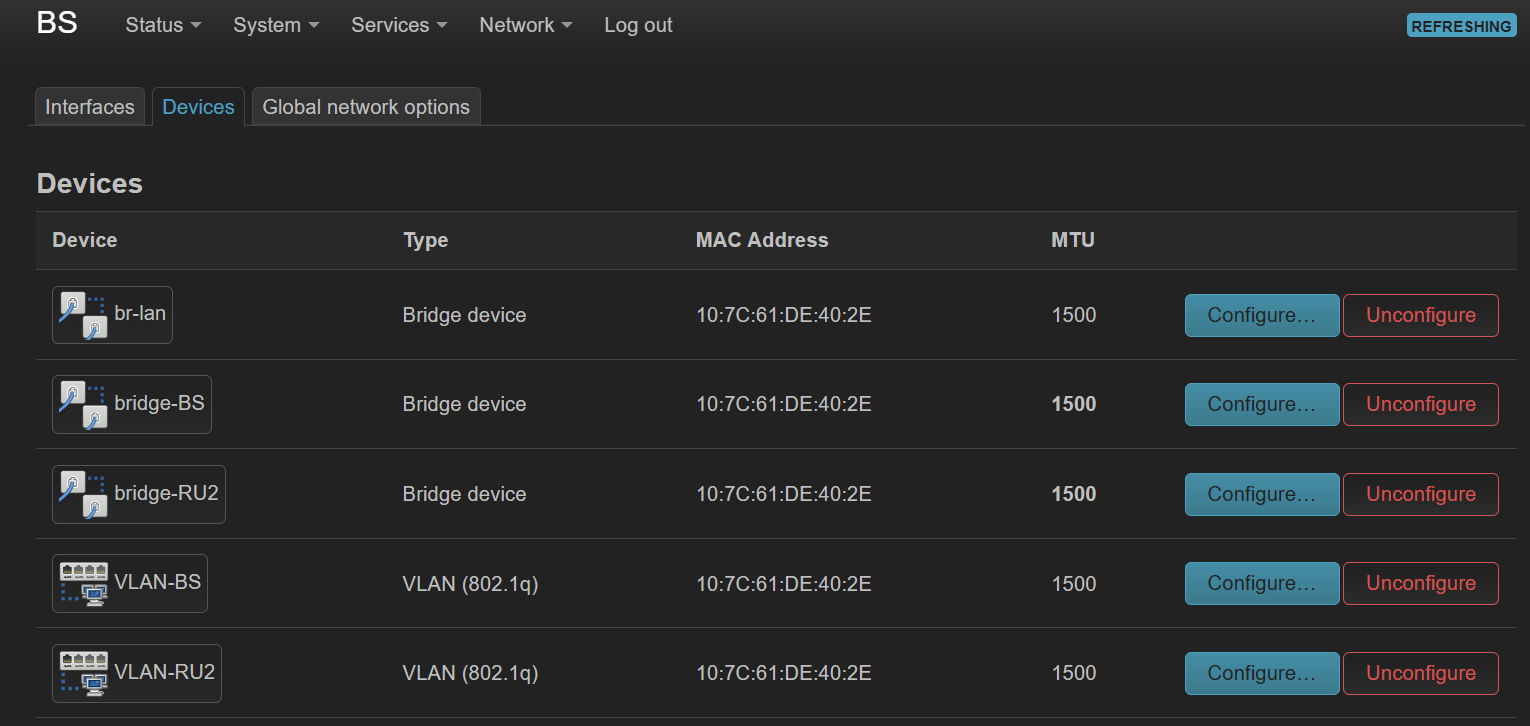
Task: Unconfigure the bridge-BS device
Action: pos(1420,404)
